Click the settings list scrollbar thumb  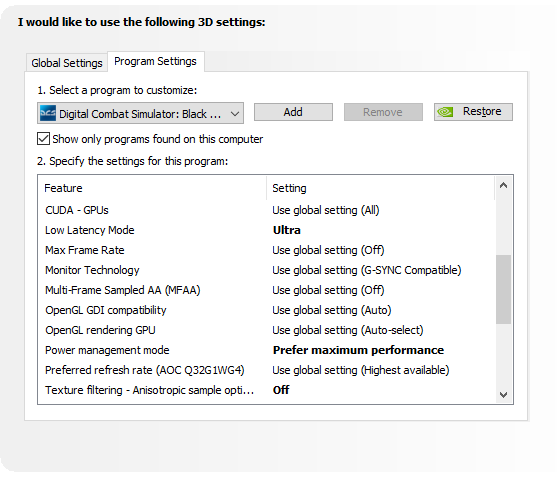pos(503,289)
